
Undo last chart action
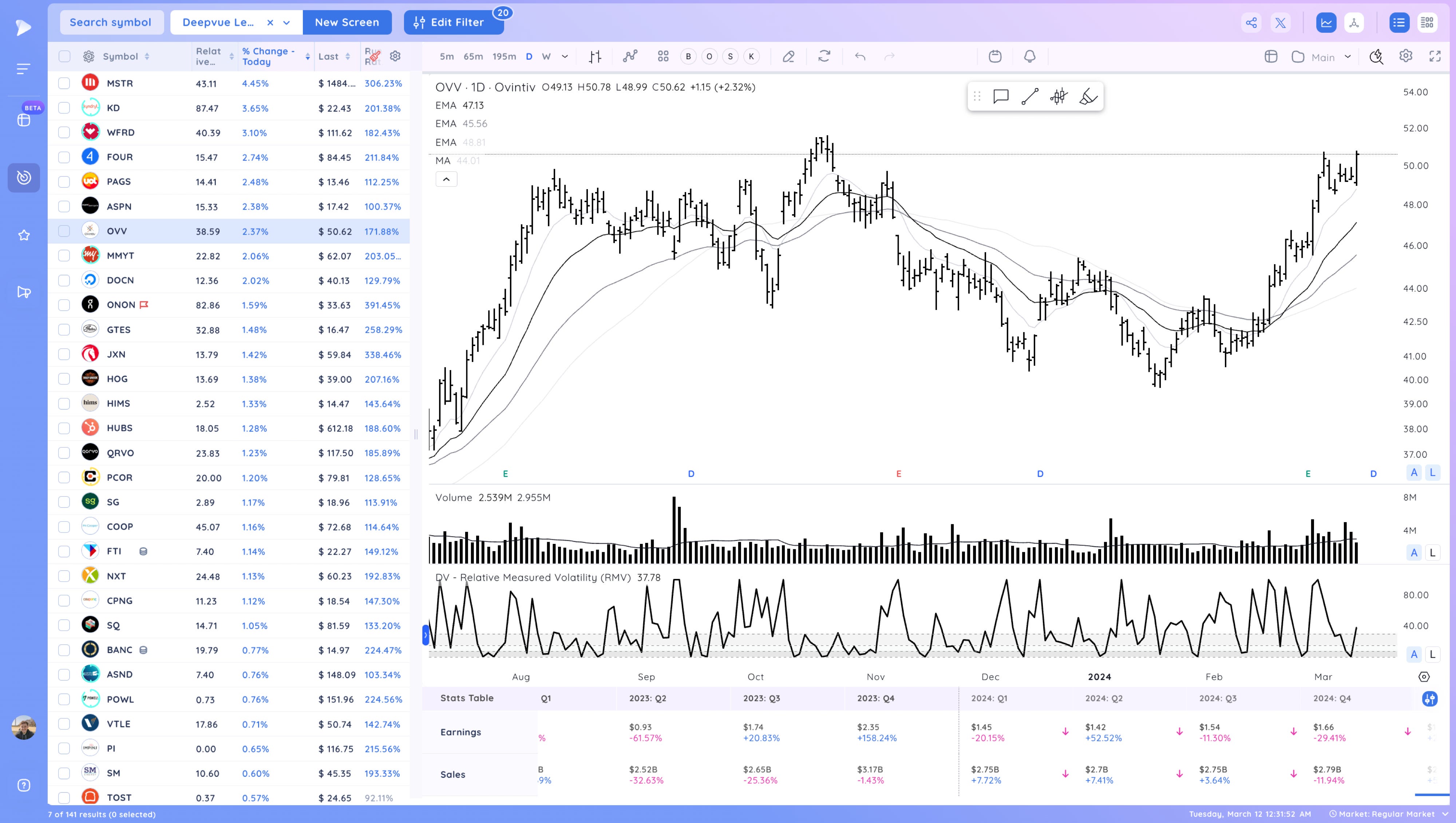860,56
